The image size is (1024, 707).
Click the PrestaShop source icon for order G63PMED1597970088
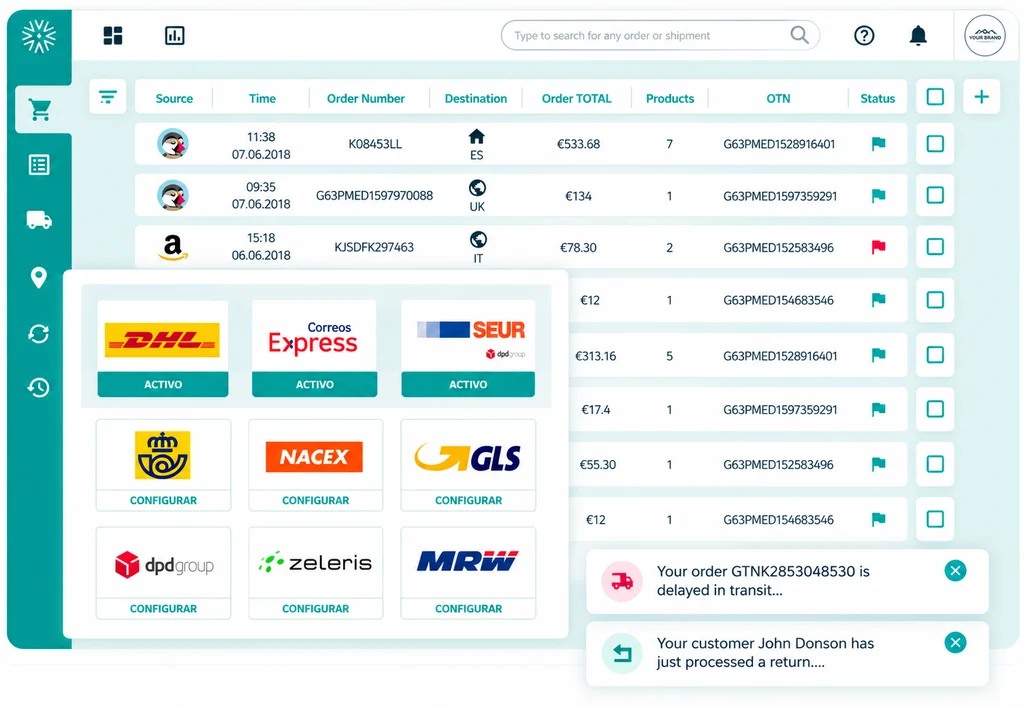(x=173, y=195)
